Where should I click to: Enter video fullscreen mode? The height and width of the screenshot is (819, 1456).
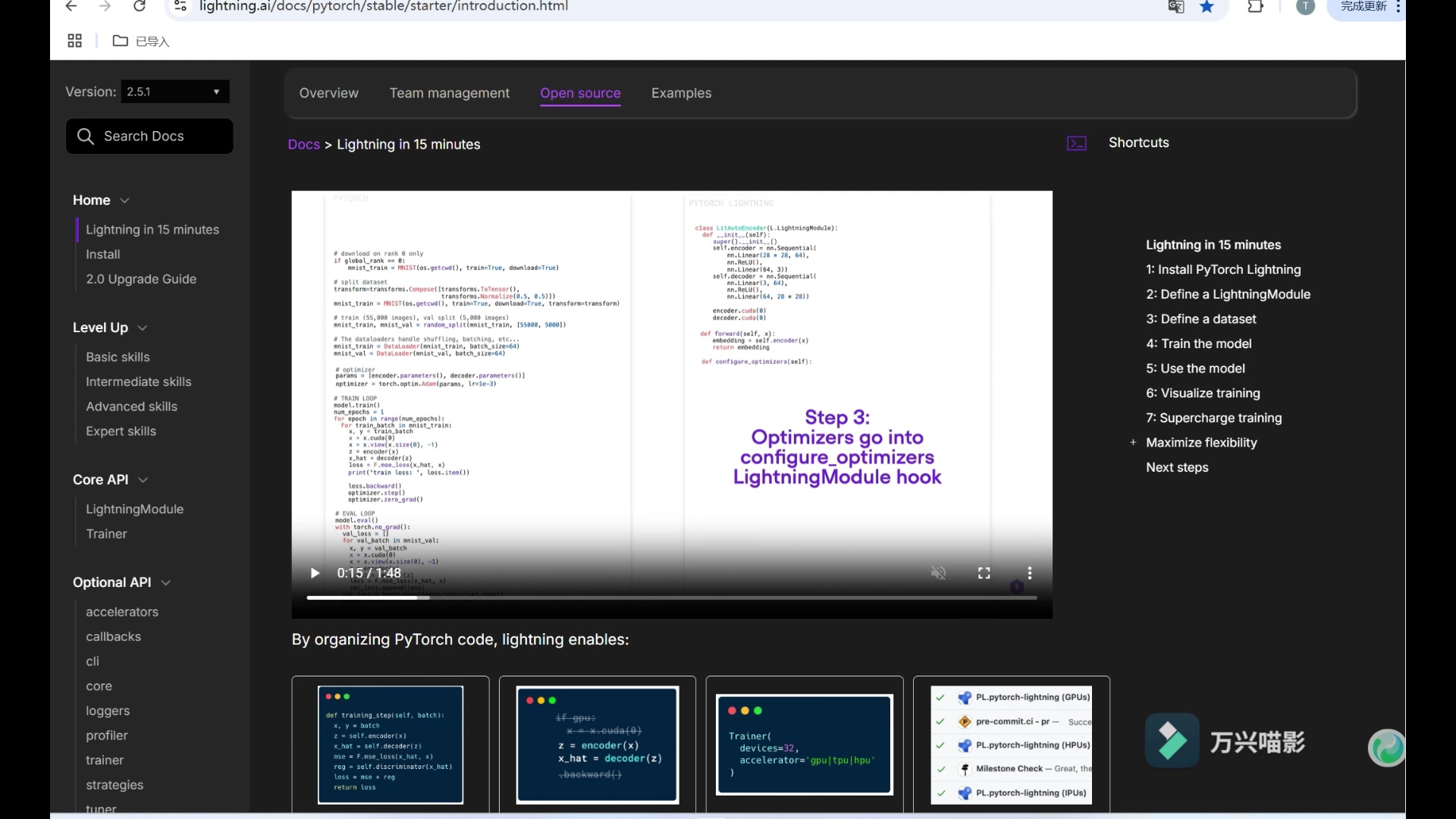(x=984, y=573)
